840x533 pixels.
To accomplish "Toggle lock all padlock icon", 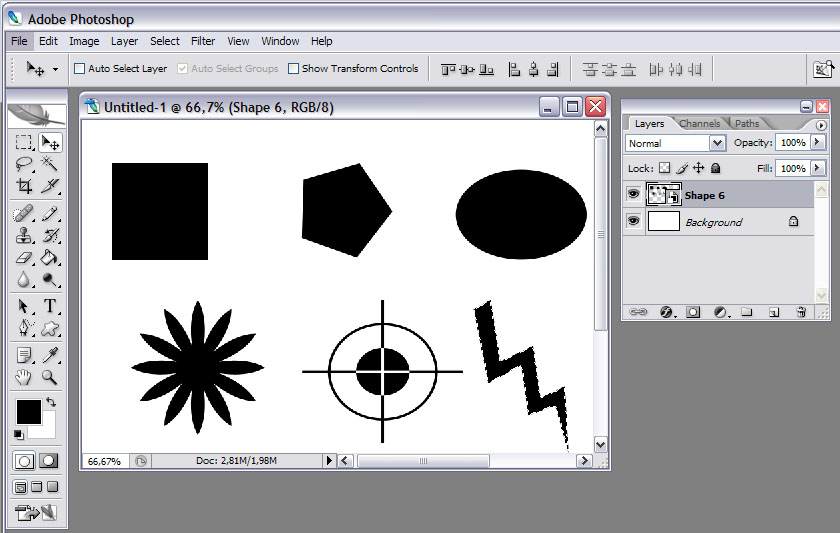I will click(x=715, y=168).
